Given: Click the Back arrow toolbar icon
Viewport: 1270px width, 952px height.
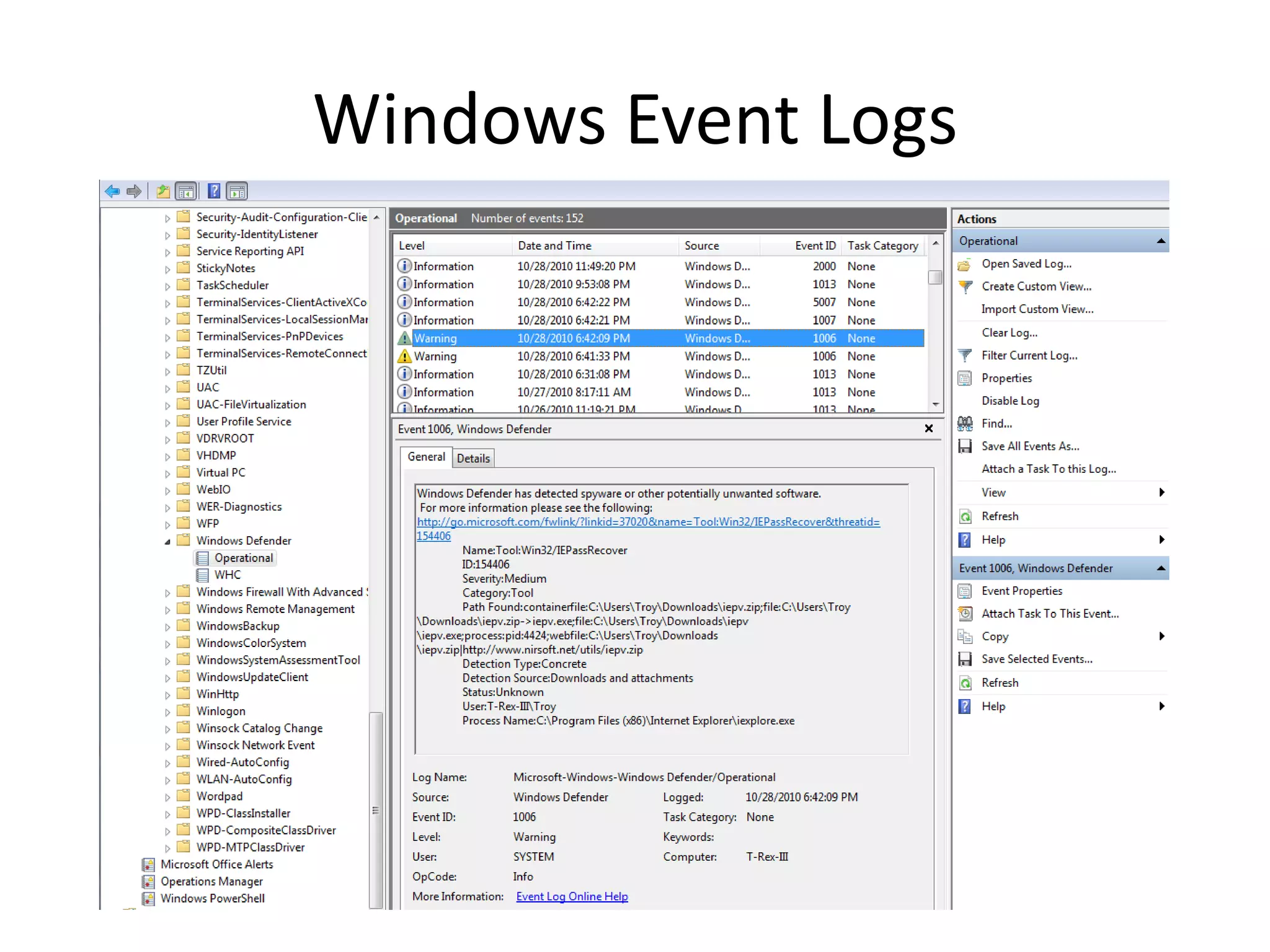Looking at the screenshot, I should [112, 192].
